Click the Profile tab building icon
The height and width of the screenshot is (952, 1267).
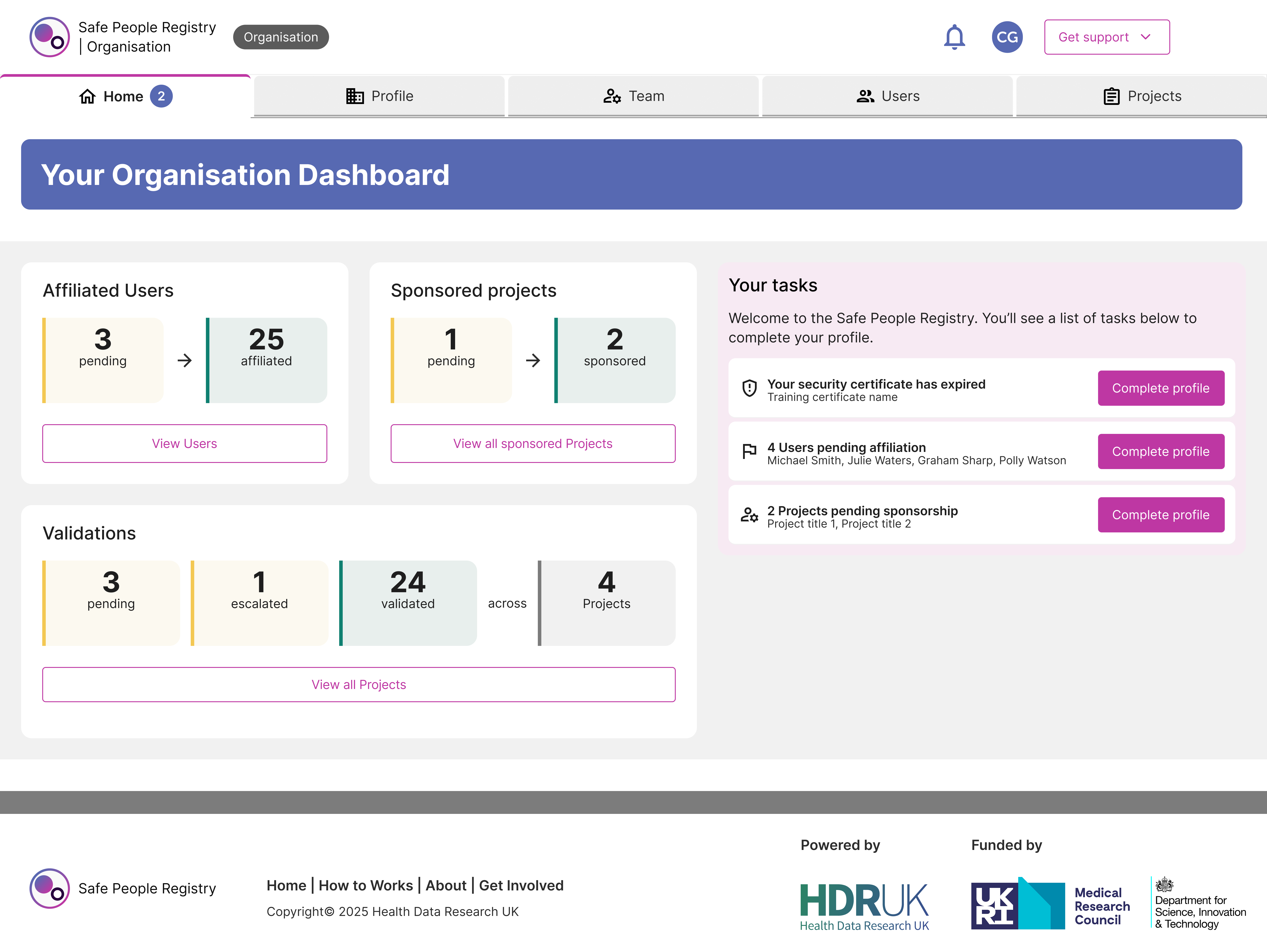click(355, 96)
